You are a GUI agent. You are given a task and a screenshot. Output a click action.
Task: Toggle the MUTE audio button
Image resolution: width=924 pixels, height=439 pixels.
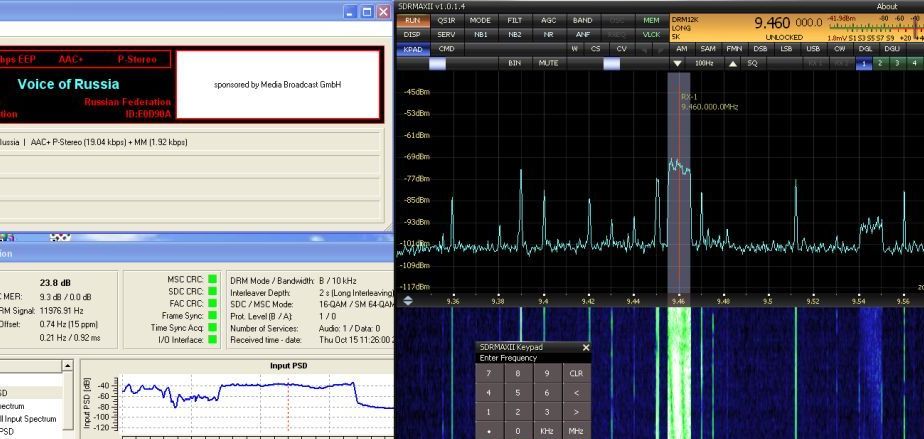point(548,63)
